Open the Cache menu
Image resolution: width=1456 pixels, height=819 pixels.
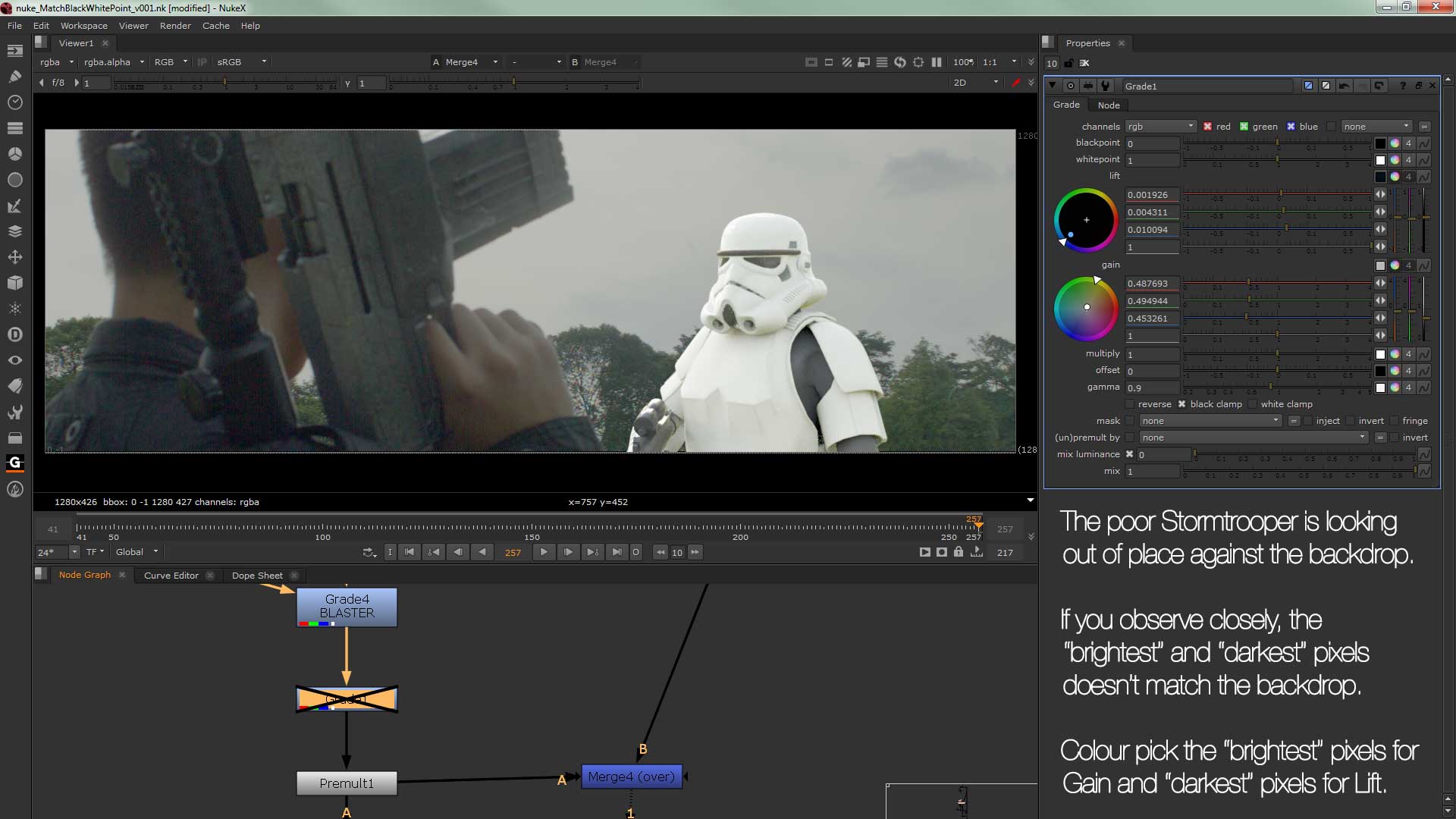coord(216,26)
